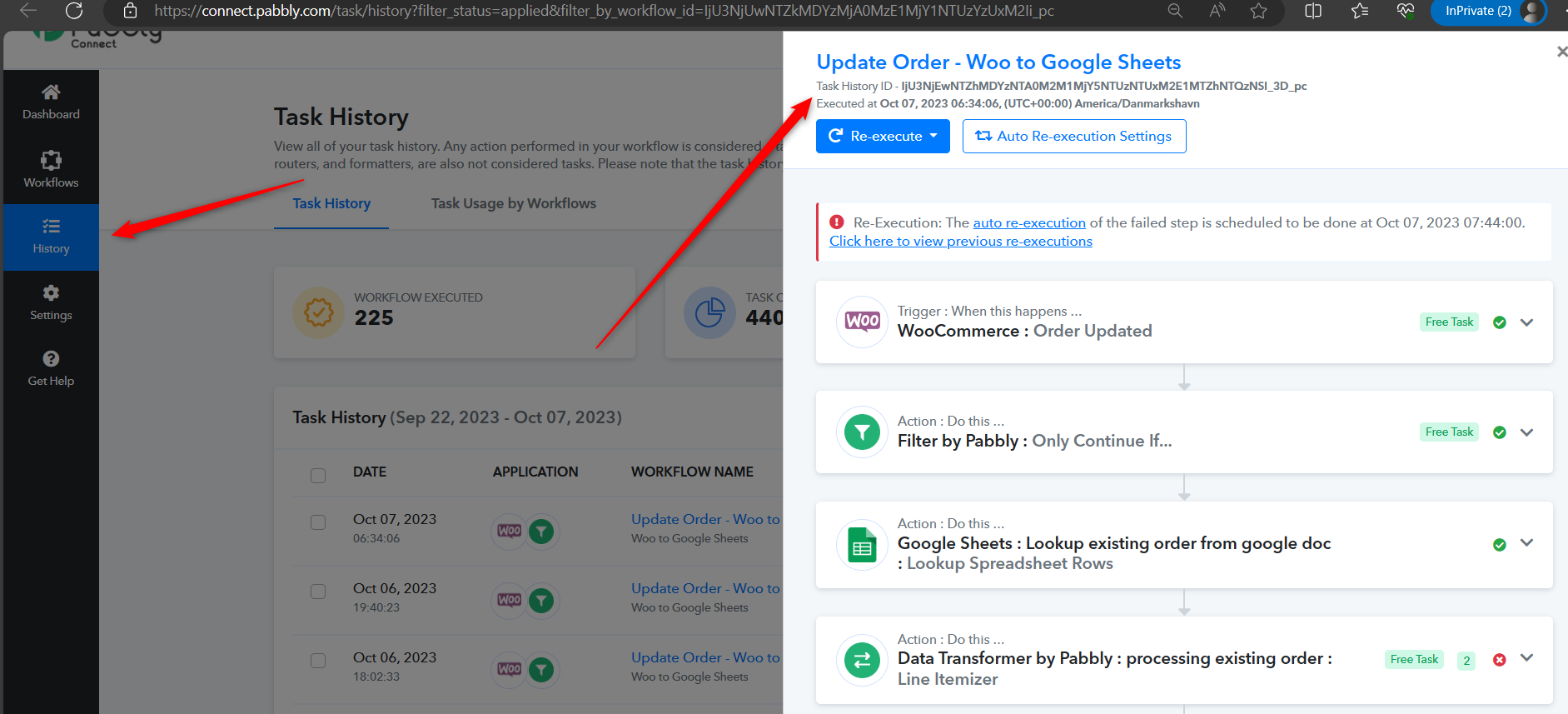Open workflow link in Oct 07 06:34:06 row

pos(705,519)
